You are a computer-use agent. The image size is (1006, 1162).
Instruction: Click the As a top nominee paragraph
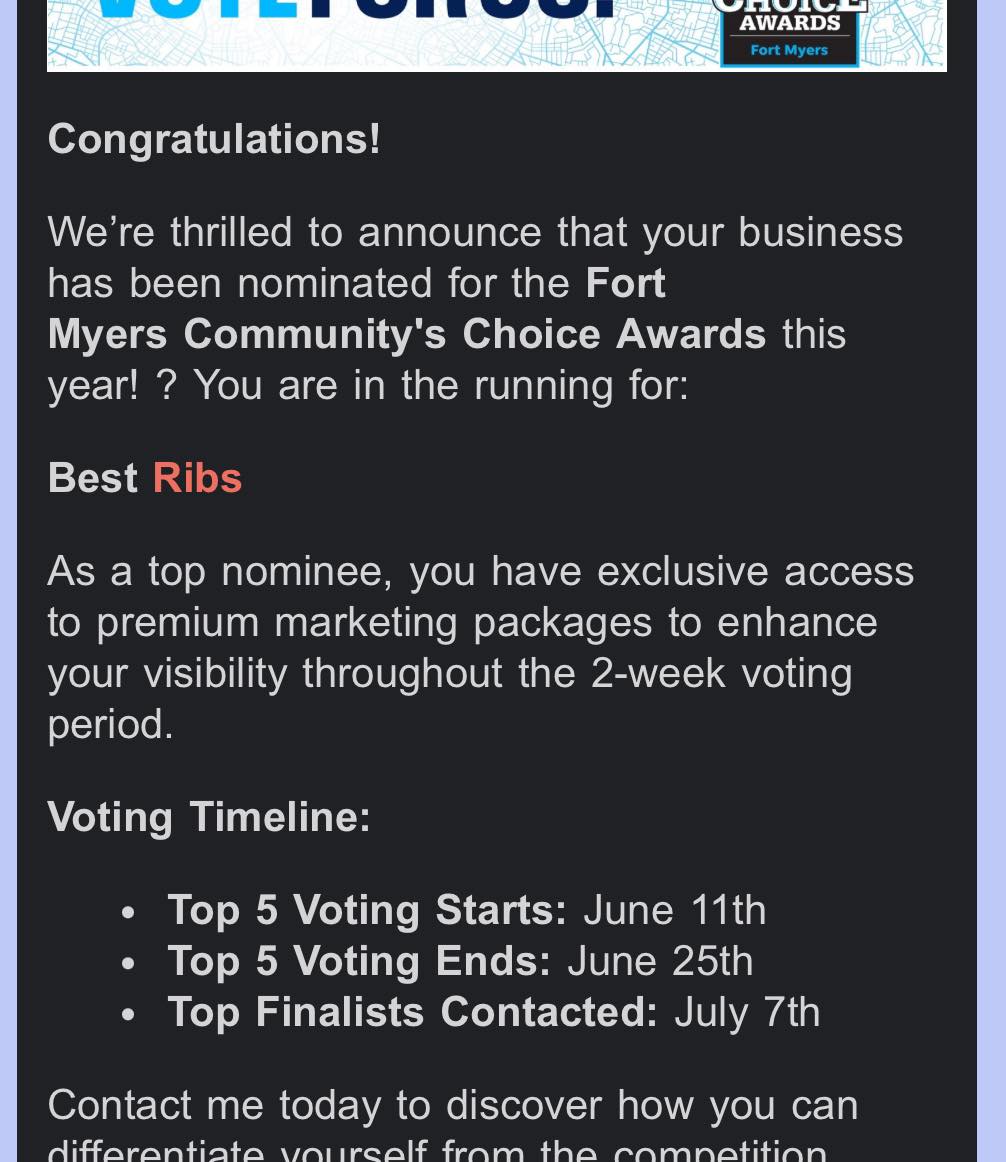point(480,648)
